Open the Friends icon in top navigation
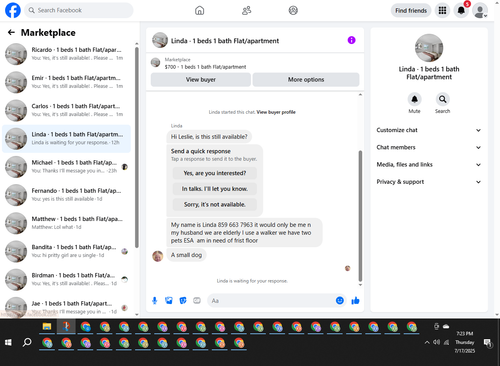The width and height of the screenshot is (500, 366). [246, 10]
